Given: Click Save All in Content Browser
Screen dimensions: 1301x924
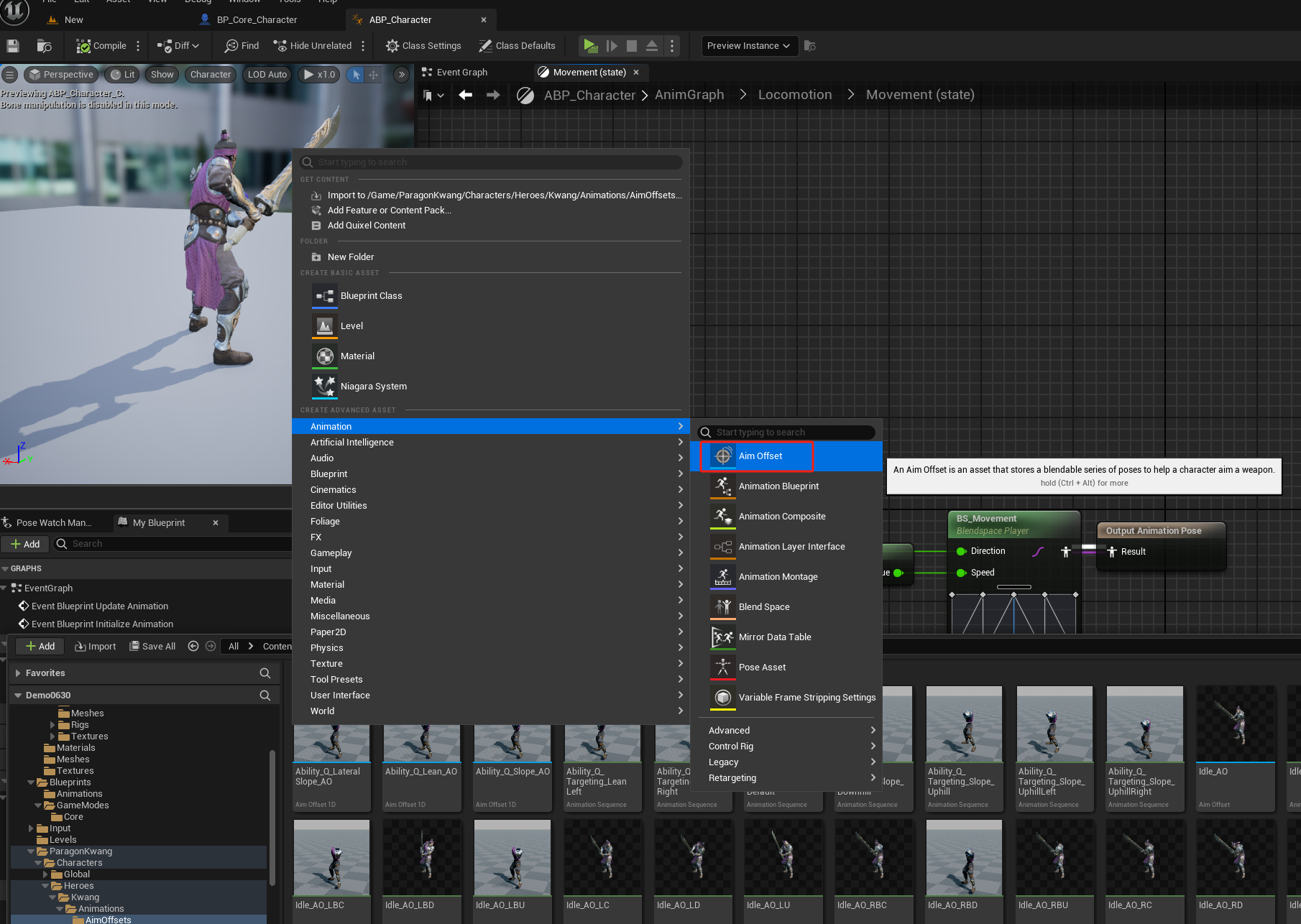Looking at the screenshot, I should (x=152, y=647).
